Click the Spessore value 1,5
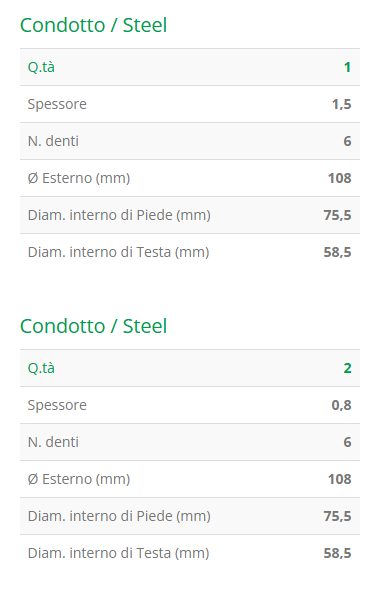The width and height of the screenshot is (379, 593). click(342, 104)
